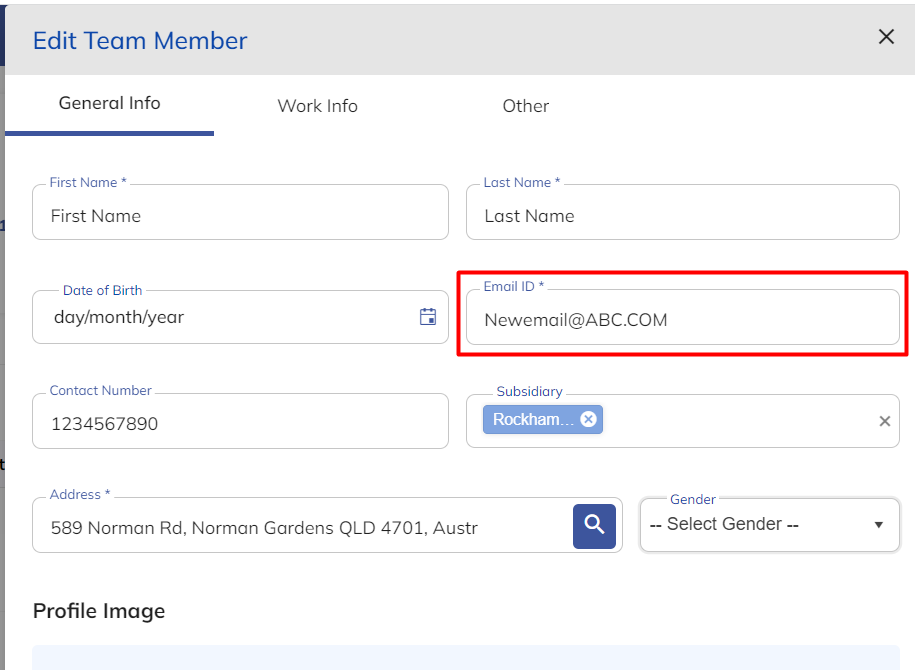915x670 pixels.
Task: Focus the First Name input field
Action: (240, 216)
